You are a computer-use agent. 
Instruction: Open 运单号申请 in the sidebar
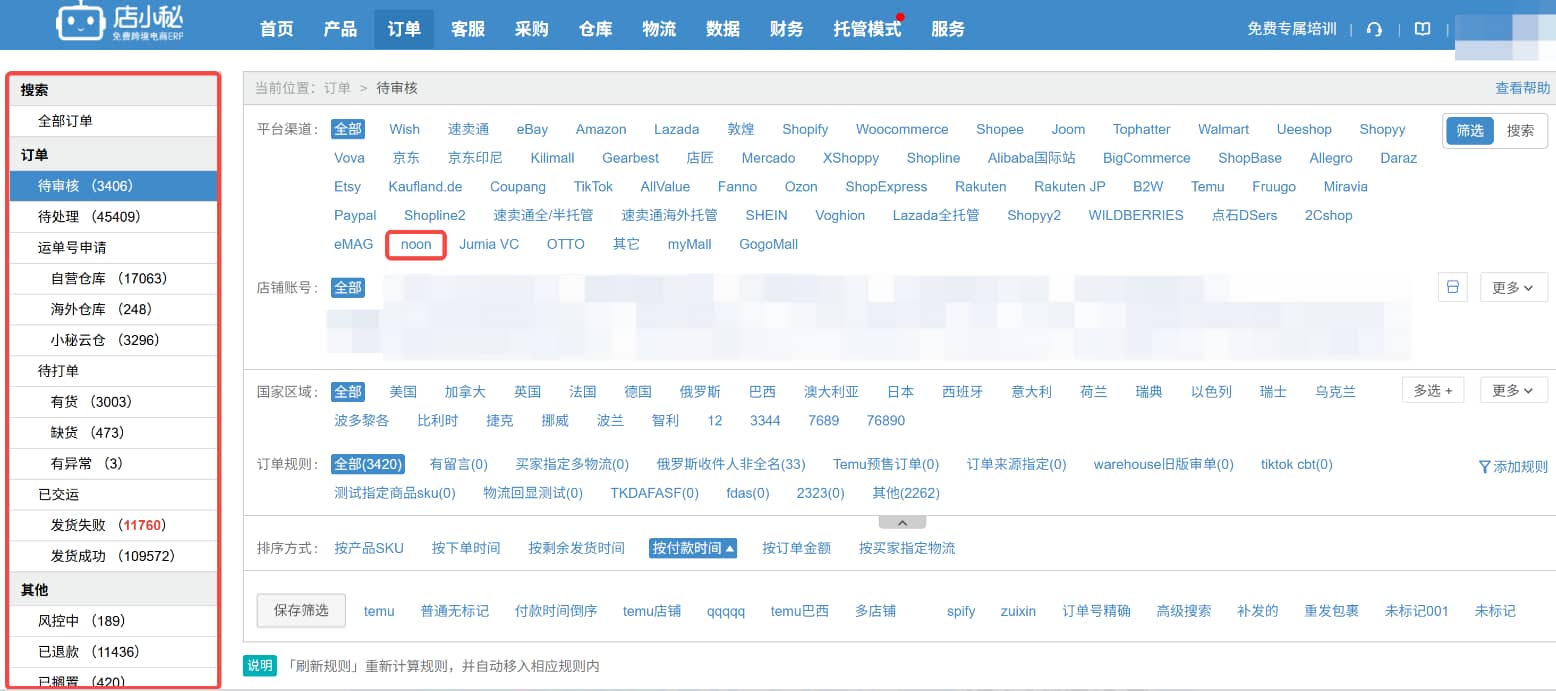coord(113,248)
